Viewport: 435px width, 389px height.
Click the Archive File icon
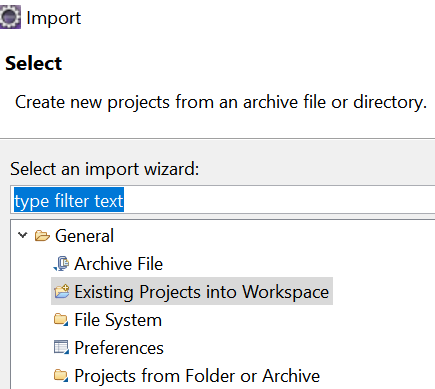[x=61, y=264]
